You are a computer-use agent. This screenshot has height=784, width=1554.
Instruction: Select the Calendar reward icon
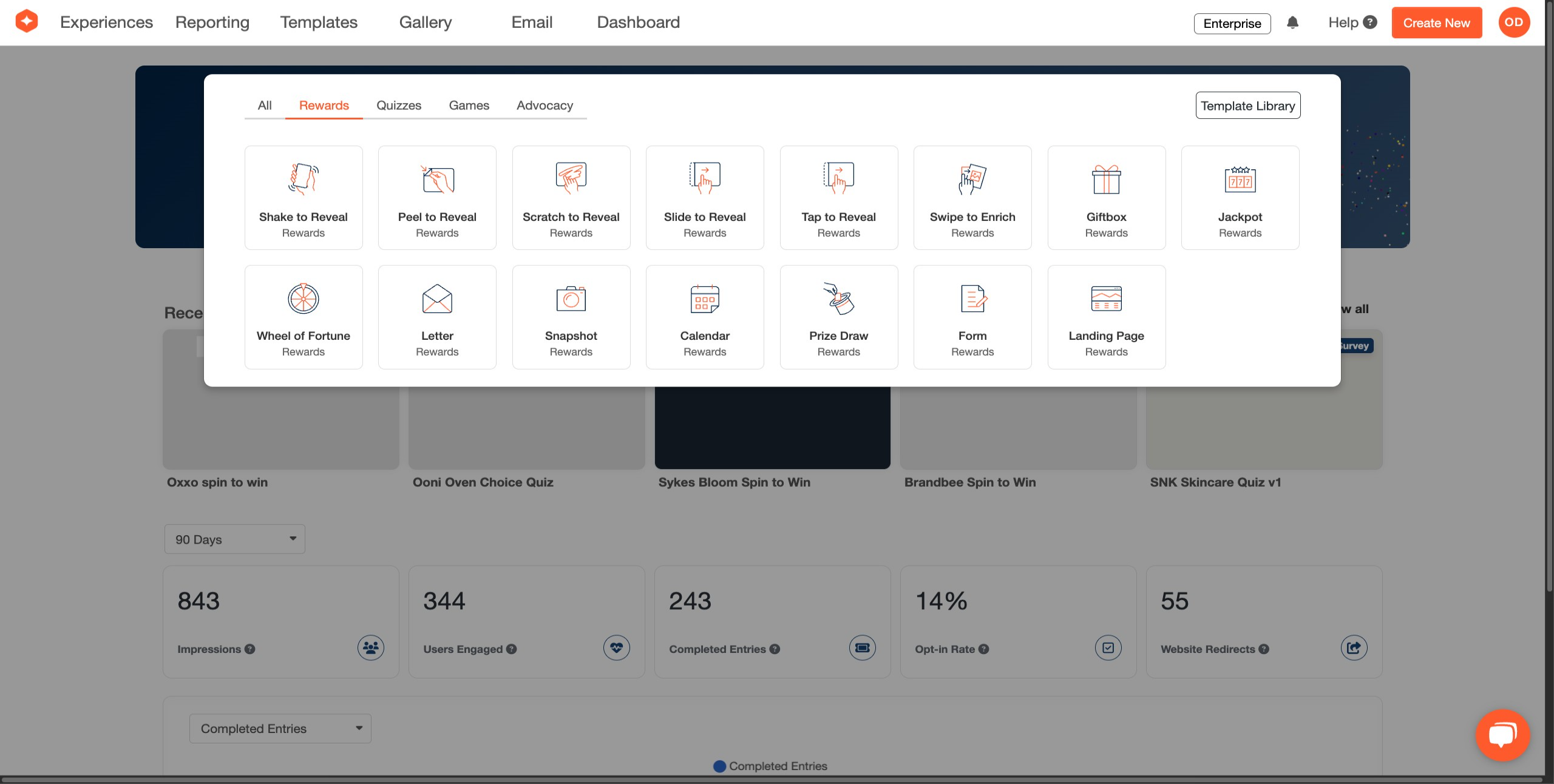pos(704,299)
